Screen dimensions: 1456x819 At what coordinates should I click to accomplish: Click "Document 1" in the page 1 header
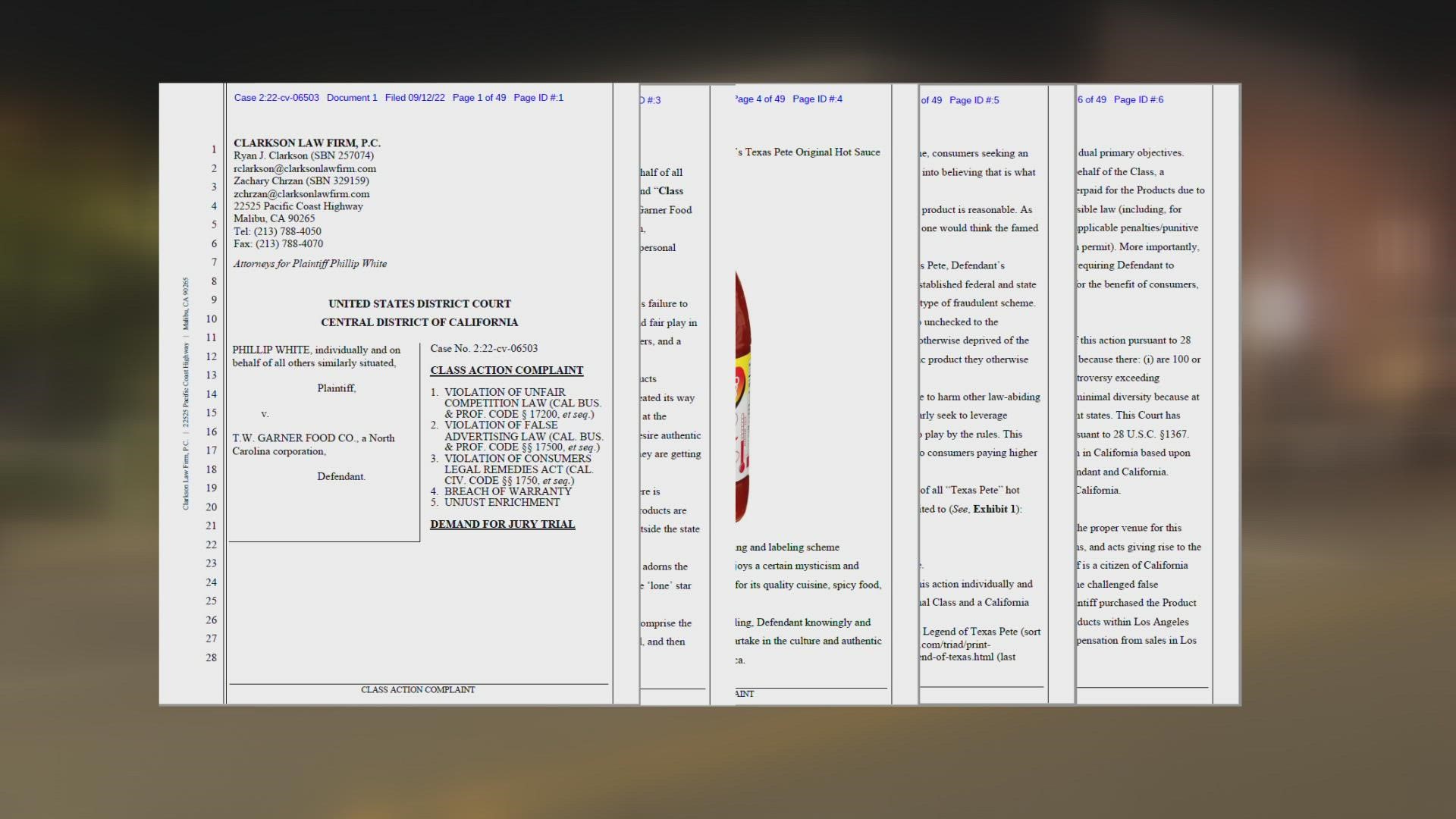click(352, 98)
